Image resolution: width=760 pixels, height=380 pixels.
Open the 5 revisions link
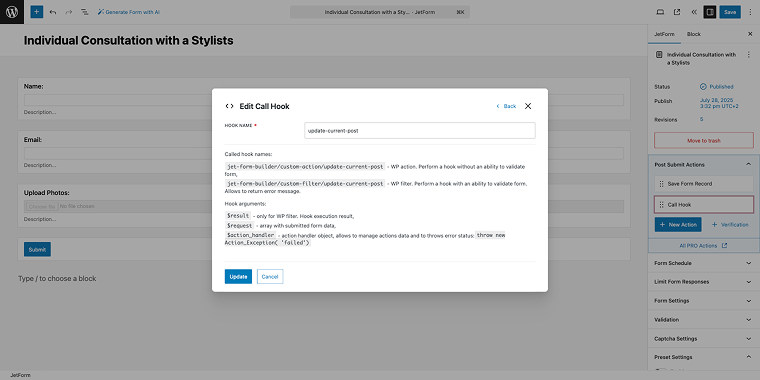(x=701, y=119)
